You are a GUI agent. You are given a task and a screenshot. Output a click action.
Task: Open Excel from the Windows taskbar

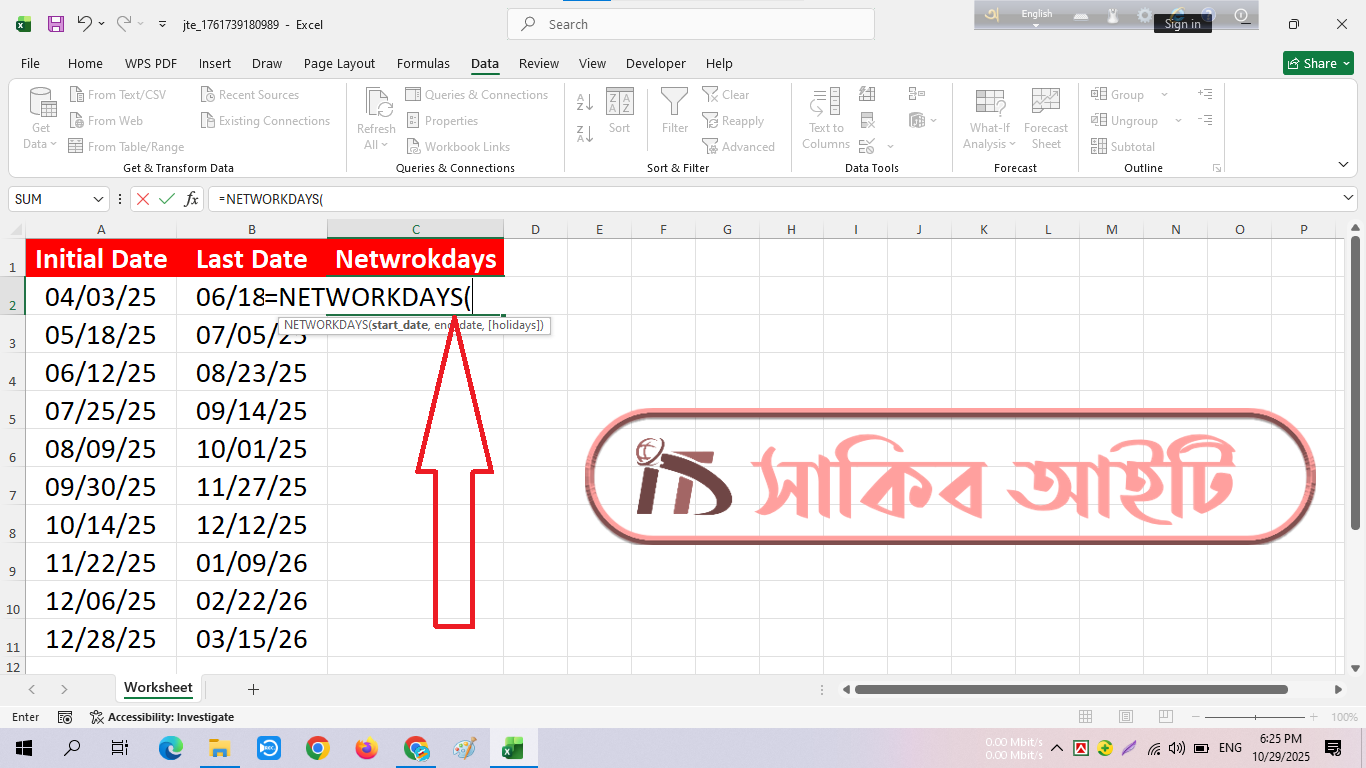[512, 748]
